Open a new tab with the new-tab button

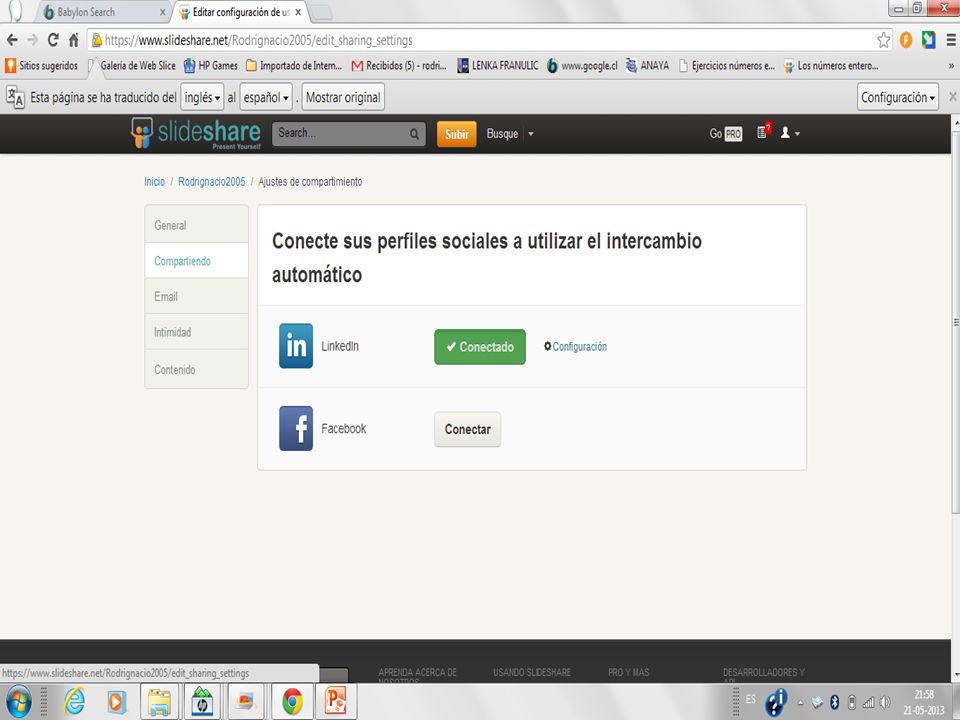(x=322, y=12)
